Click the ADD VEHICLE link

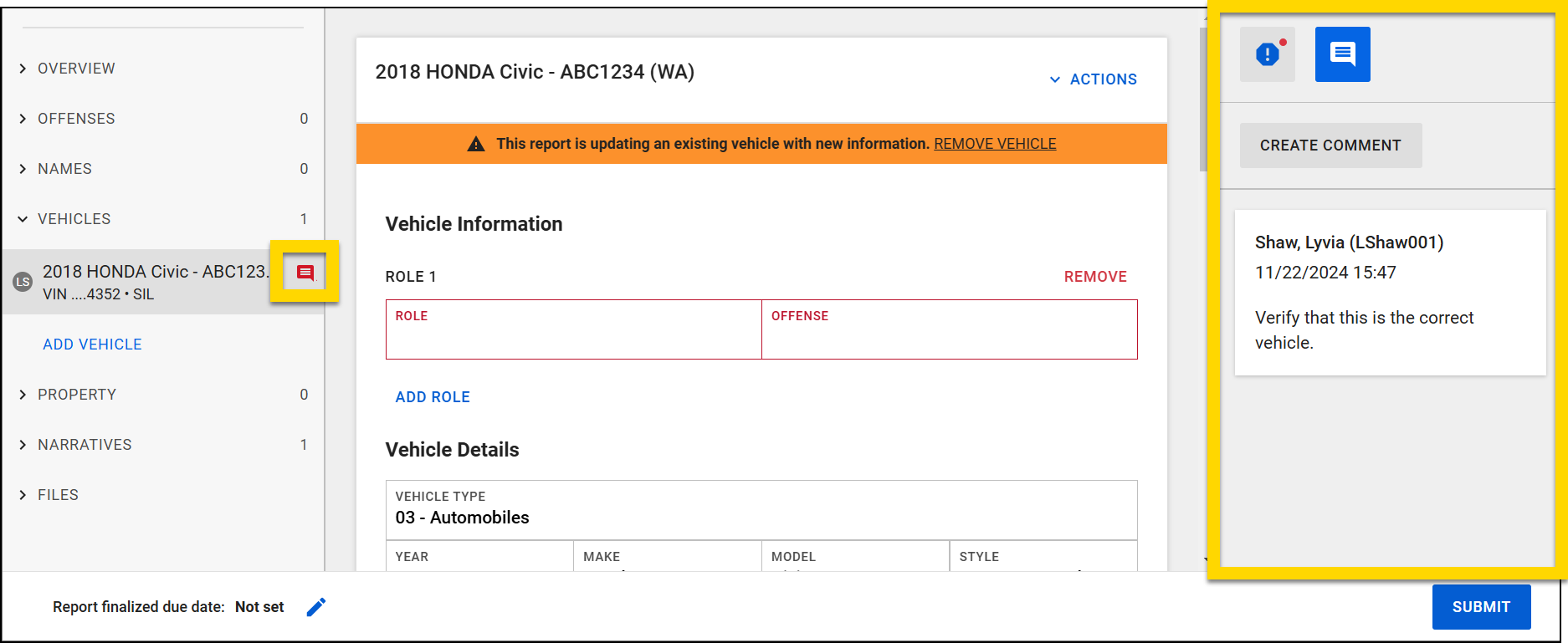pos(92,344)
